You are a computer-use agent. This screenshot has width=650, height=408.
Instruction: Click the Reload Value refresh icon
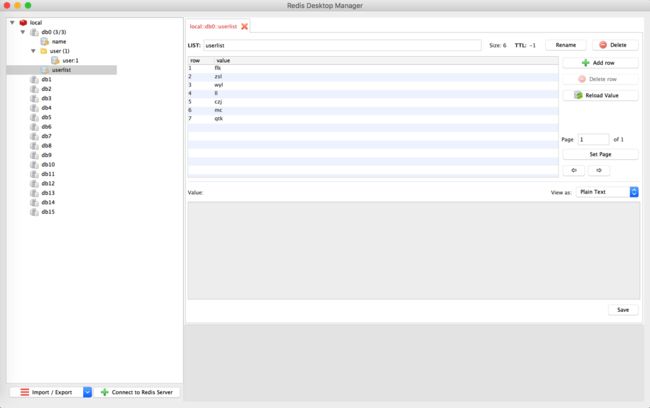point(578,95)
